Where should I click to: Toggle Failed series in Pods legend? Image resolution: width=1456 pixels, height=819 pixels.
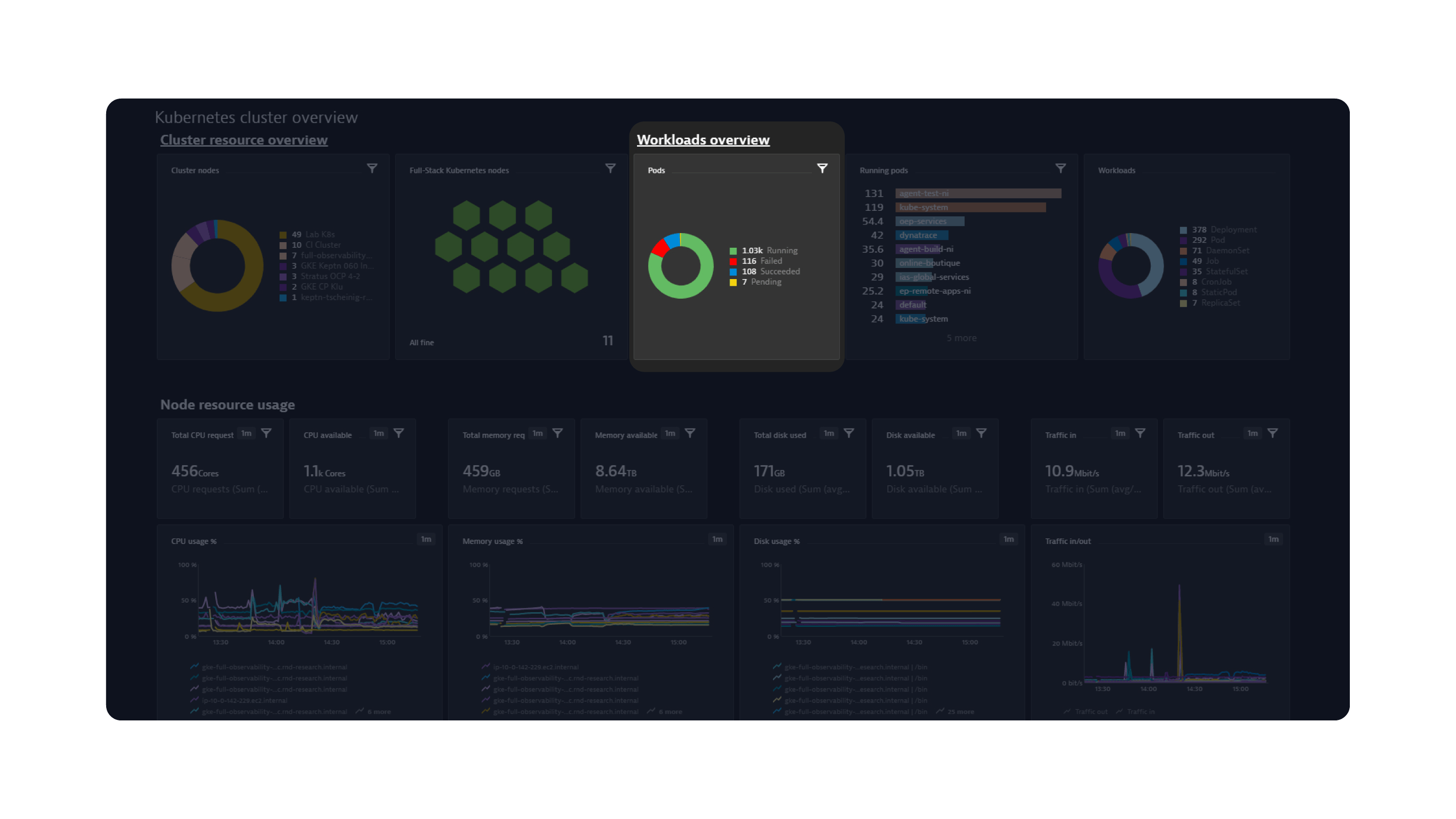tap(771, 261)
